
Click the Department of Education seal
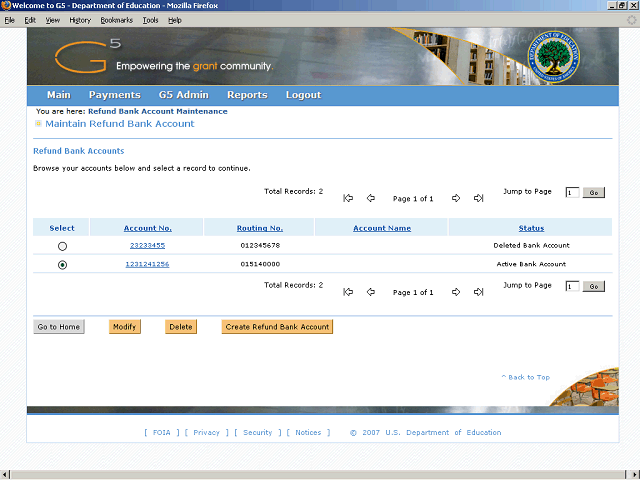pos(553,57)
